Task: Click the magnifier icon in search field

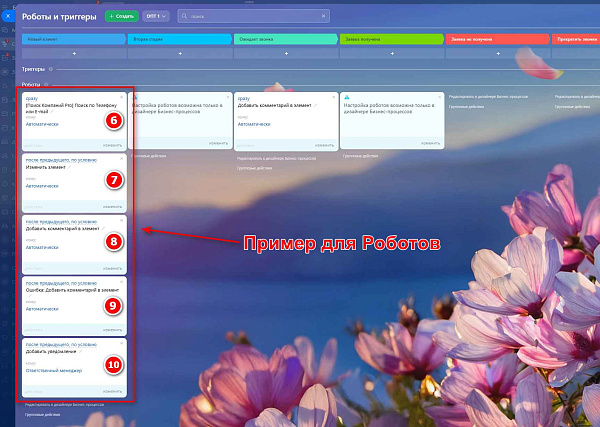Action: pyautogui.click(x=184, y=16)
